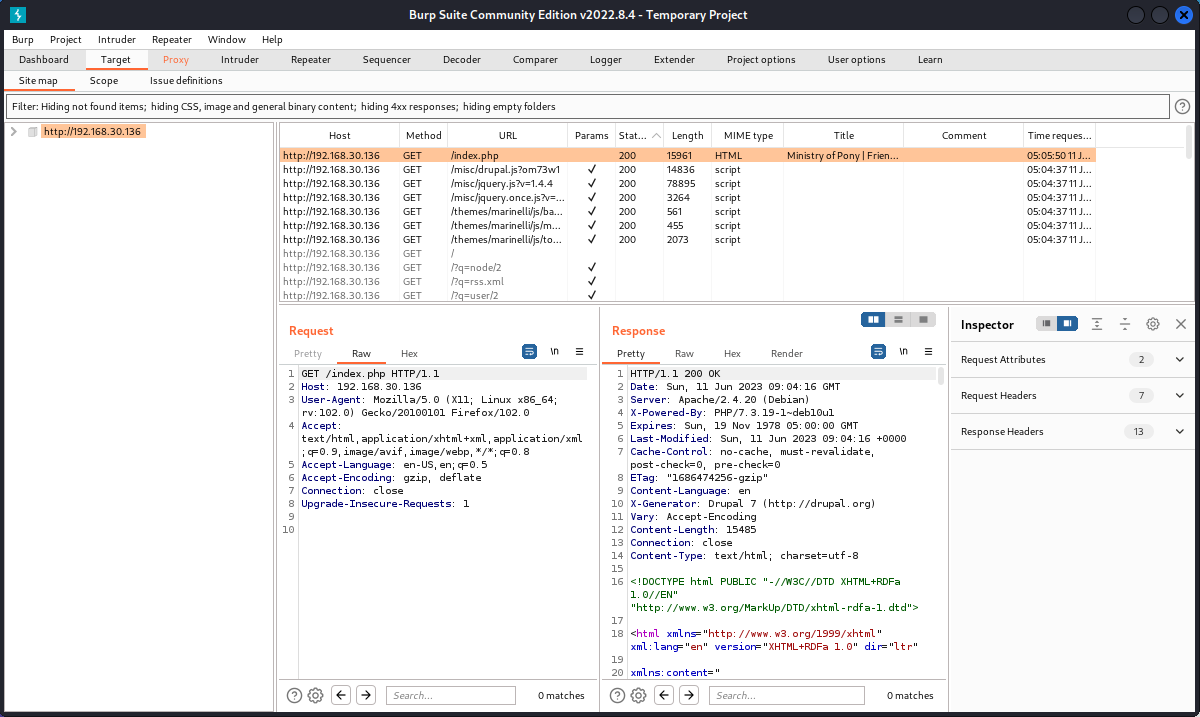1200x717 pixels.
Task: Select Render view in Response pane
Action: pos(787,354)
